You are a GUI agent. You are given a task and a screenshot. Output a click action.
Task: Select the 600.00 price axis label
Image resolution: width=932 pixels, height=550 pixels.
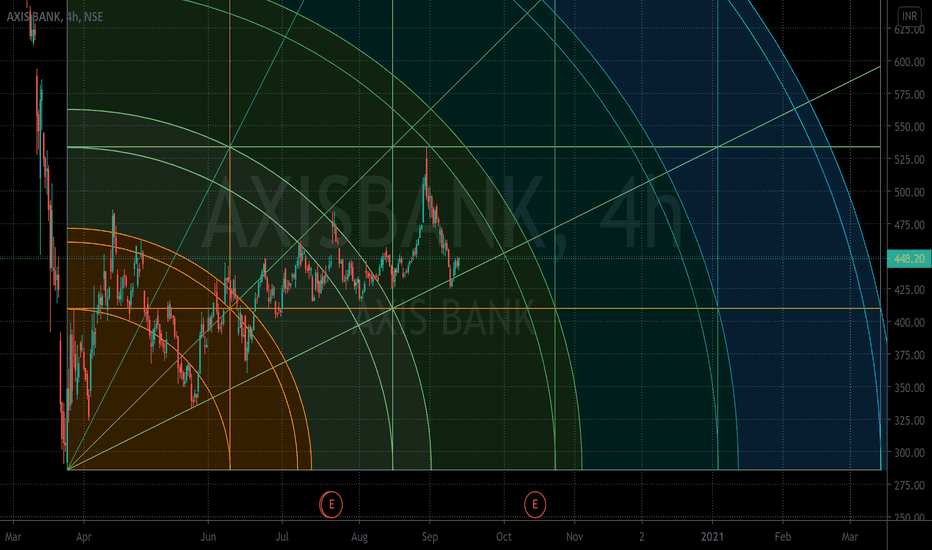(909, 62)
